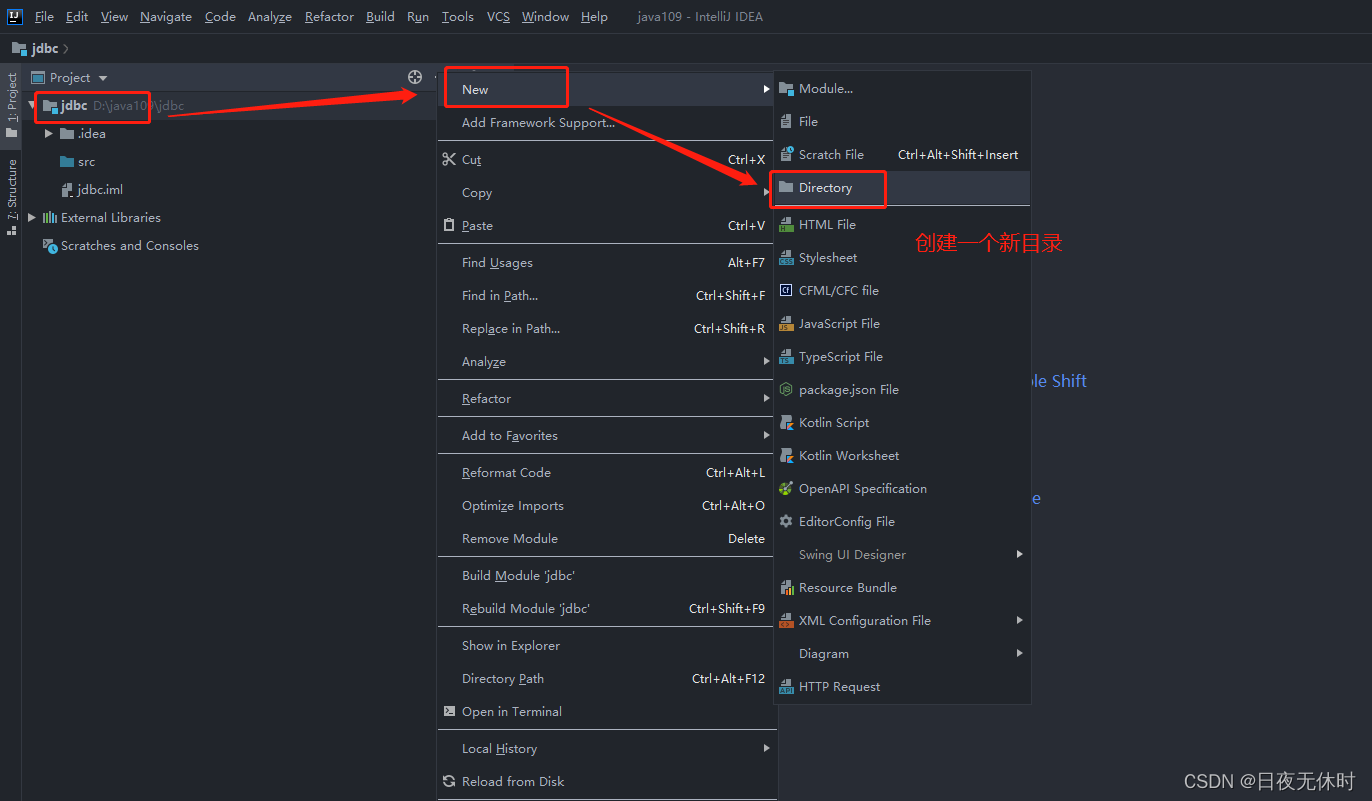Choose Directory Path entry
The width and height of the screenshot is (1372, 801).
coord(607,678)
